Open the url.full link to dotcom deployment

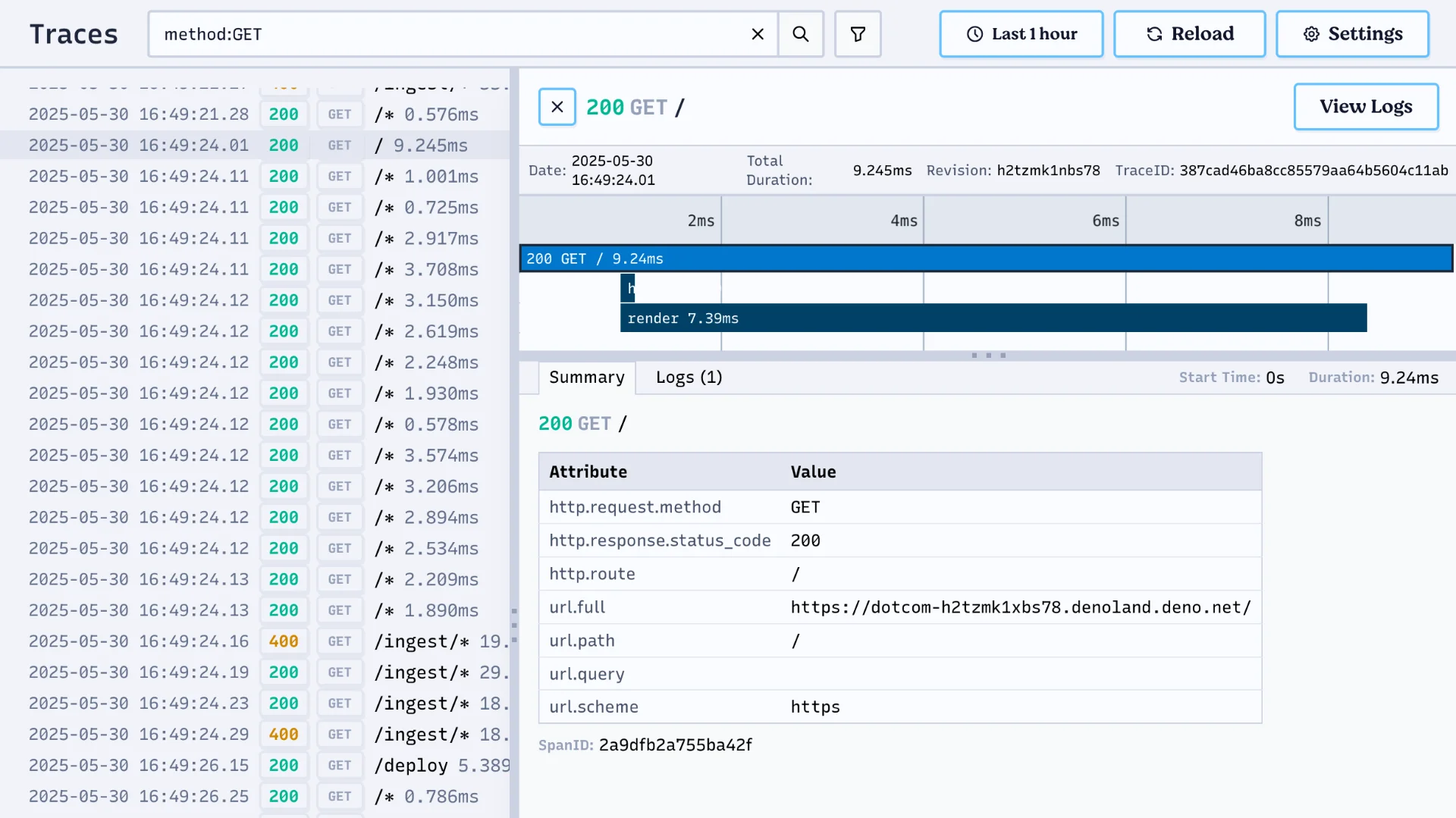pyautogui.click(x=1020, y=606)
